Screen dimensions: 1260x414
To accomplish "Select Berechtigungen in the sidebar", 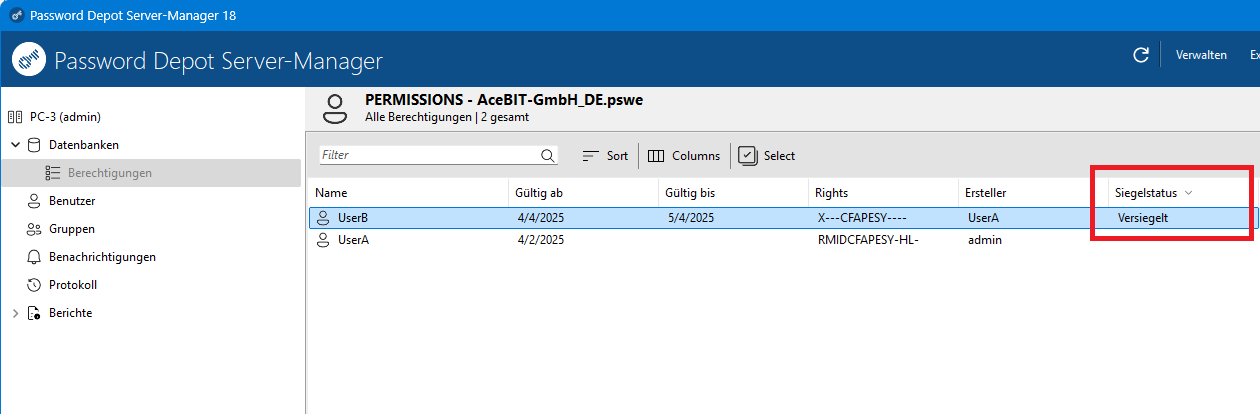I will click(x=110, y=173).
